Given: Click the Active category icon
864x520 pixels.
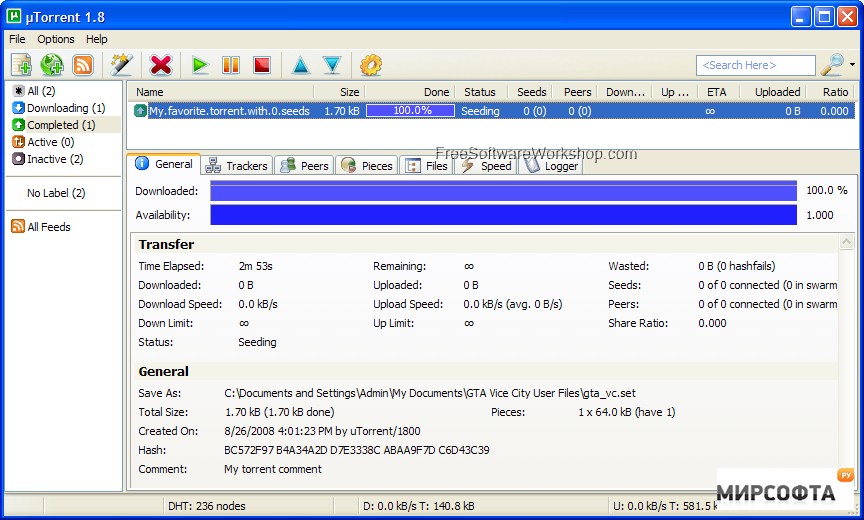Looking at the screenshot, I should tap(18, 142).
